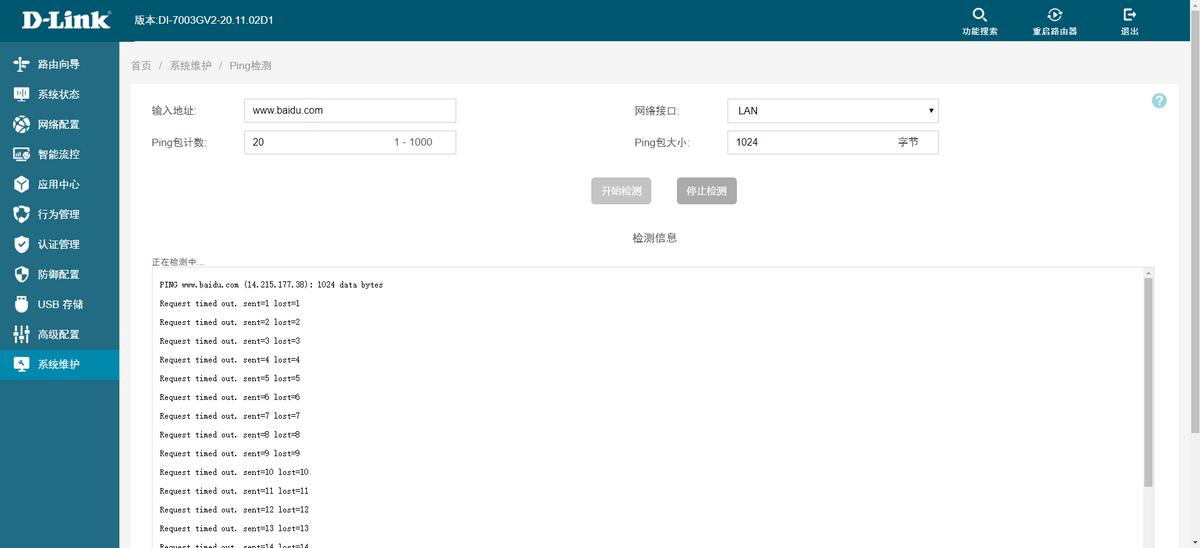Click 系统维护 breadcrumb link
The width and height of the screenshot is (1200, 548).
pyautogui.click(x=190, y=66)
